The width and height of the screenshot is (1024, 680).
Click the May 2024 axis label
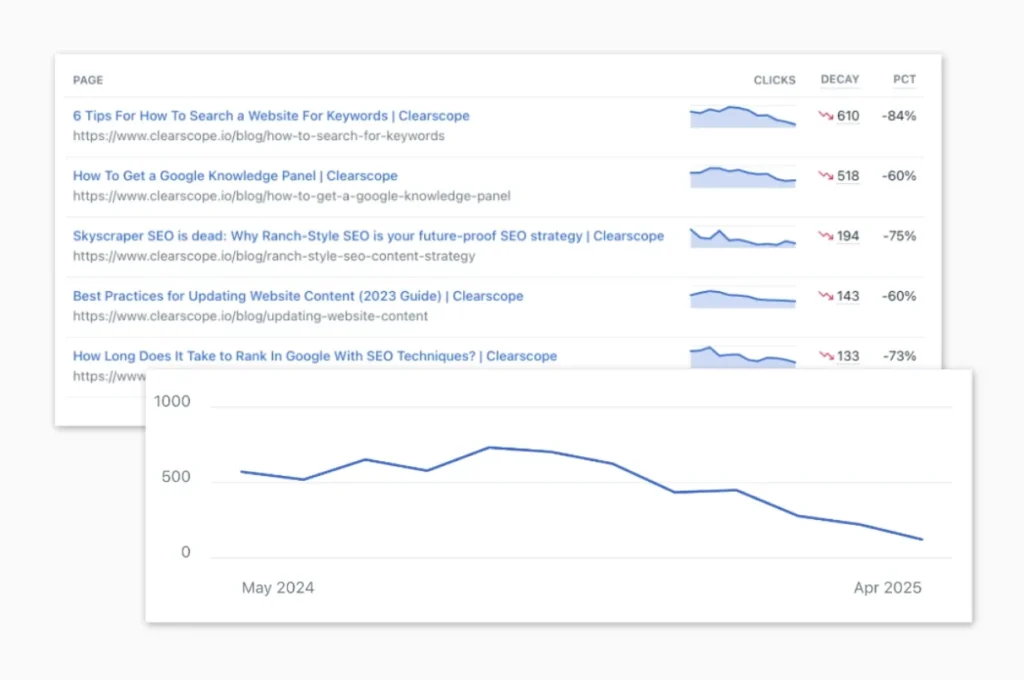[x=278, y=588]
